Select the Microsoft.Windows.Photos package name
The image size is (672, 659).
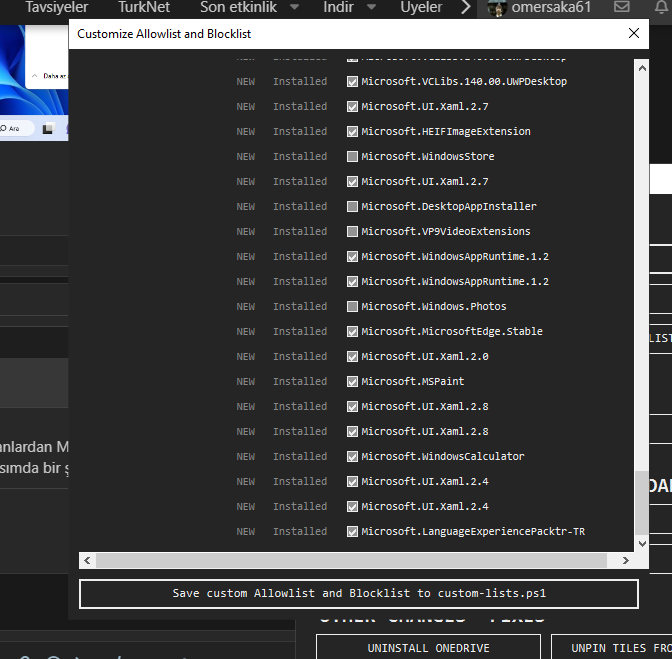tap(434, 306)
